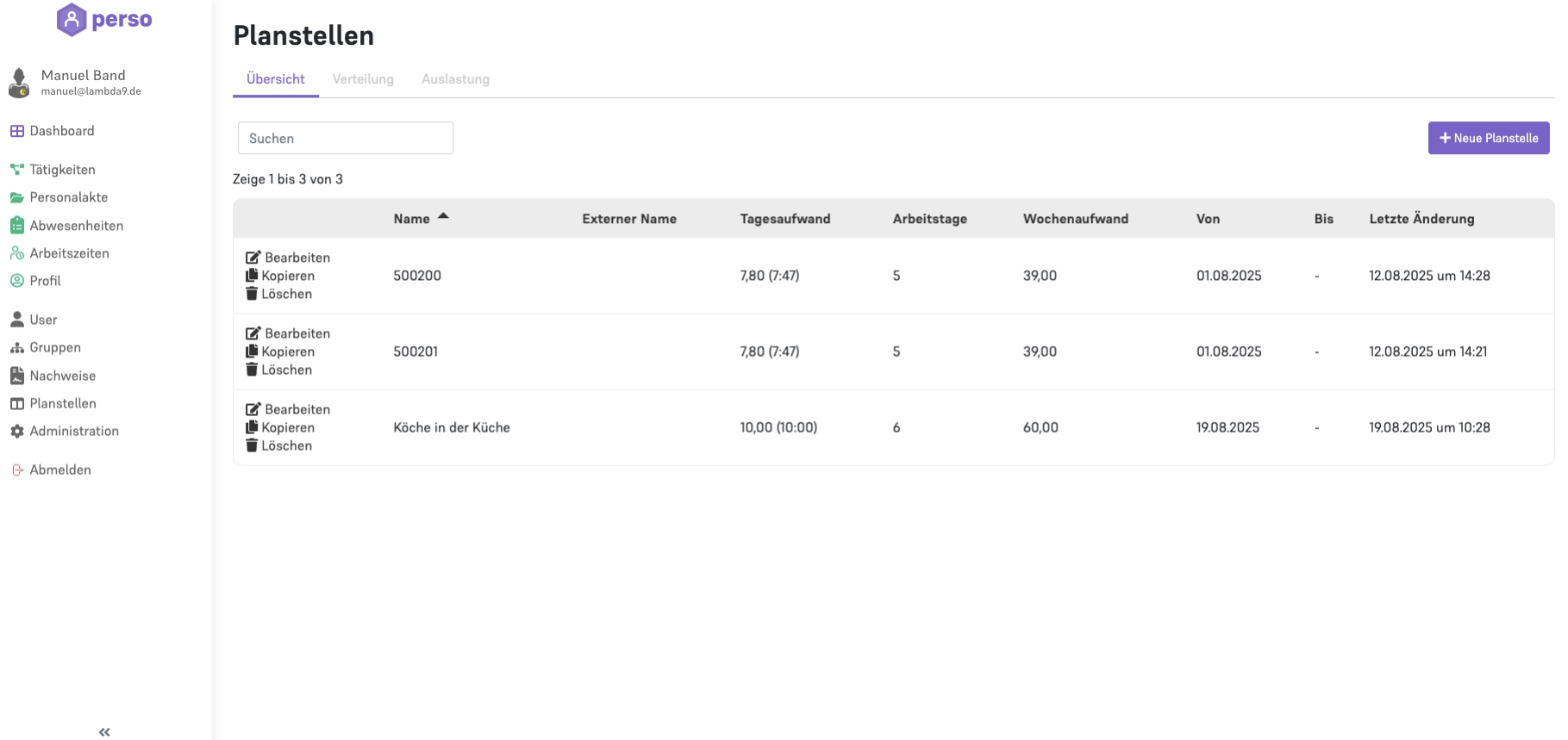Image resolution: width=1568 pixels, height=740 pixels.
Task: Focus the Suchen search field
Action: (345, 138)
